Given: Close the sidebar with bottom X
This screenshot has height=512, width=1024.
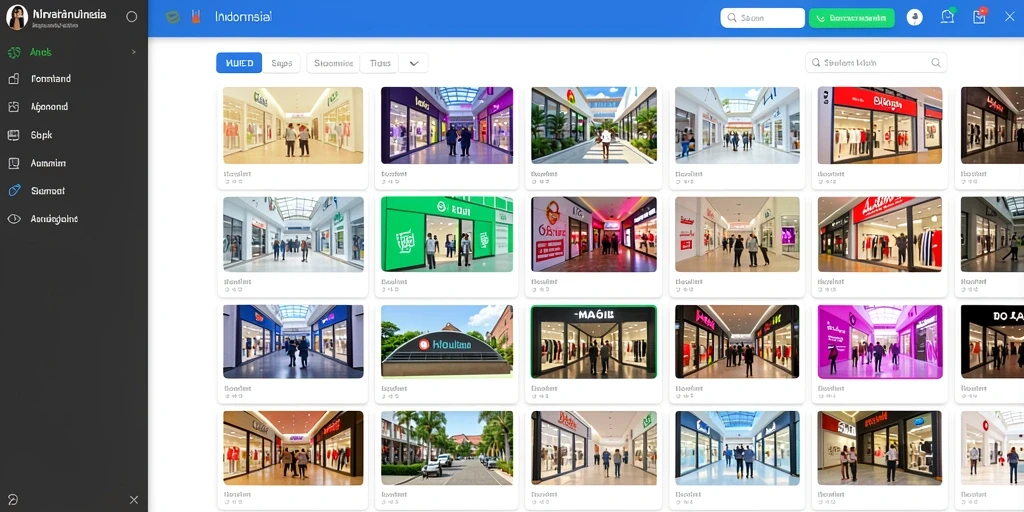Looking at the screenshot, I should 134,500.
